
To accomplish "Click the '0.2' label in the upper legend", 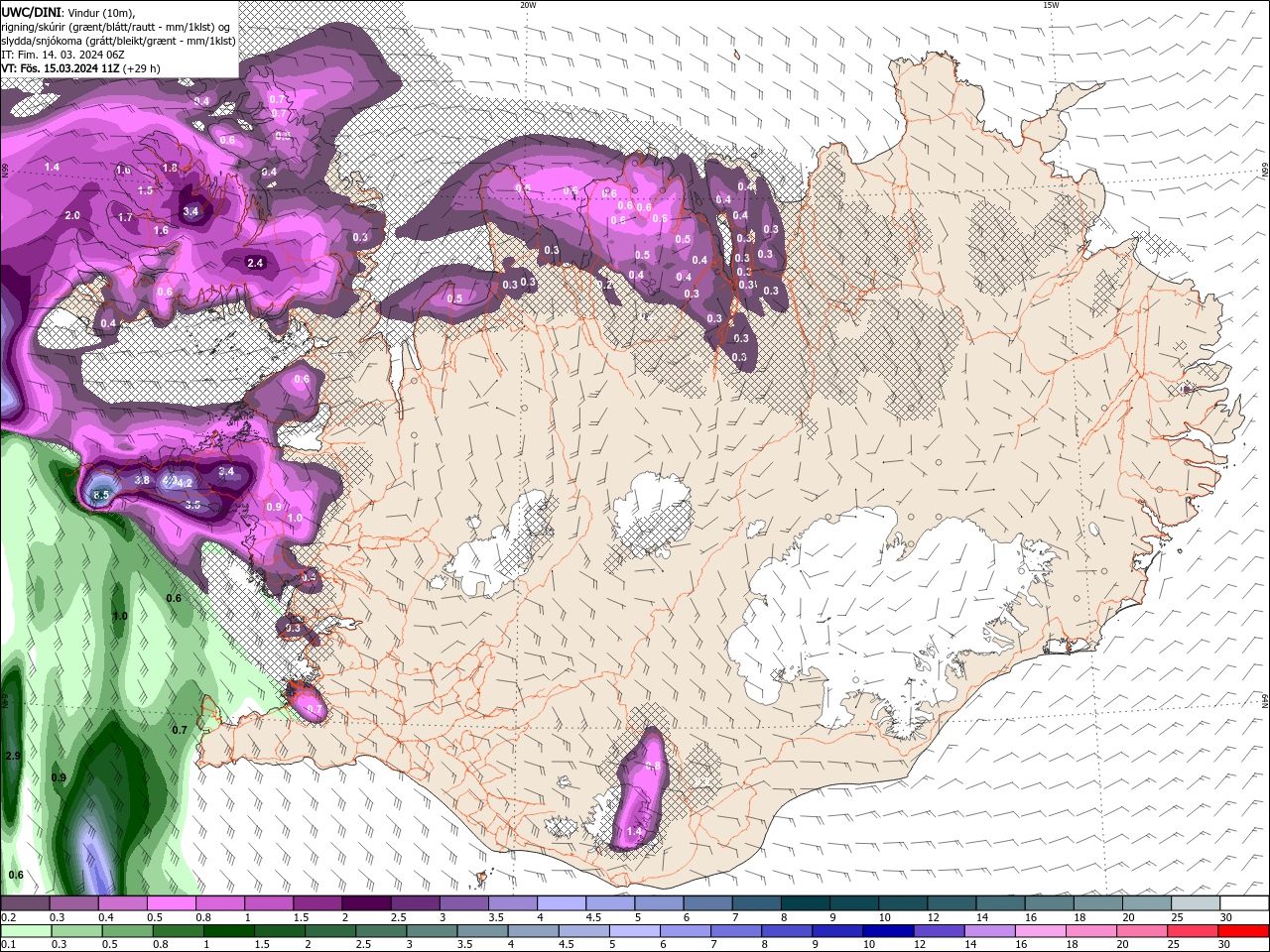I will [7, 917].
